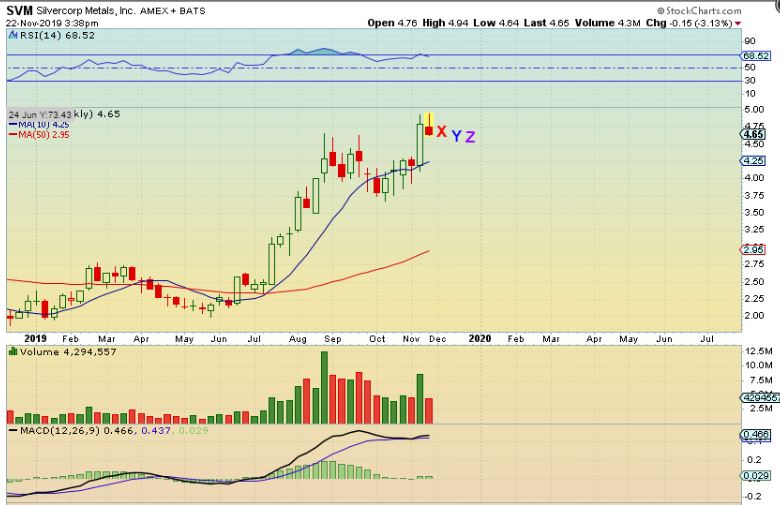Click the 2.00 price axis label
780x505 pixels.
[x=755, y=315]
